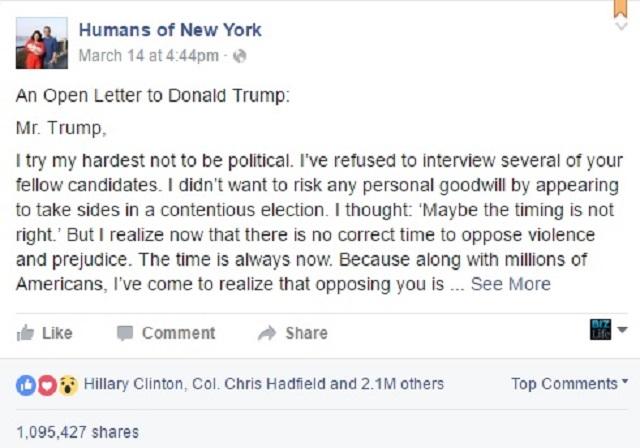The height and width of the screenshot is (448, 640).
Task: Click the Comment speech bubble icon
Action: point(125,333)
